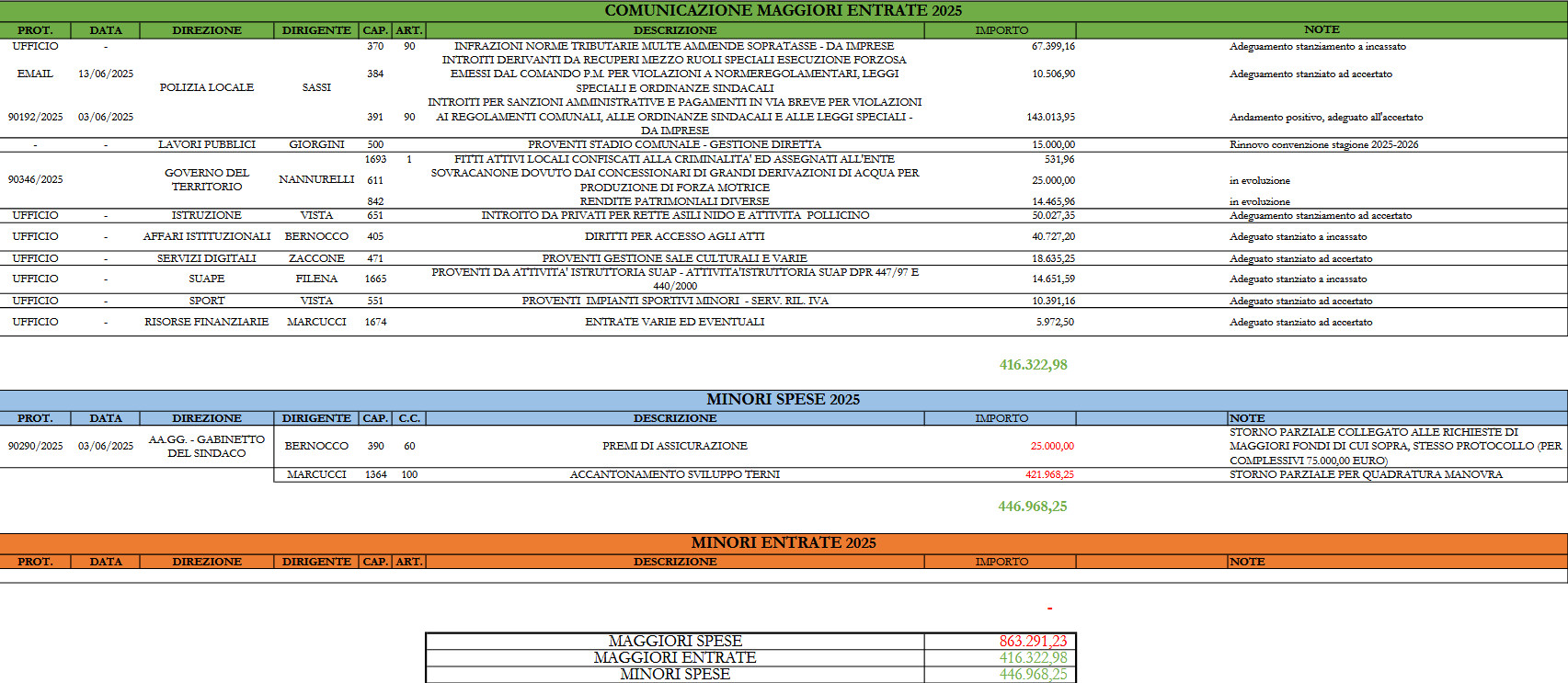Click note Rinnovo convenzione stagione 2025-2026
The width and height of the screenshot is (1568, 683).
pos(1323,144)
